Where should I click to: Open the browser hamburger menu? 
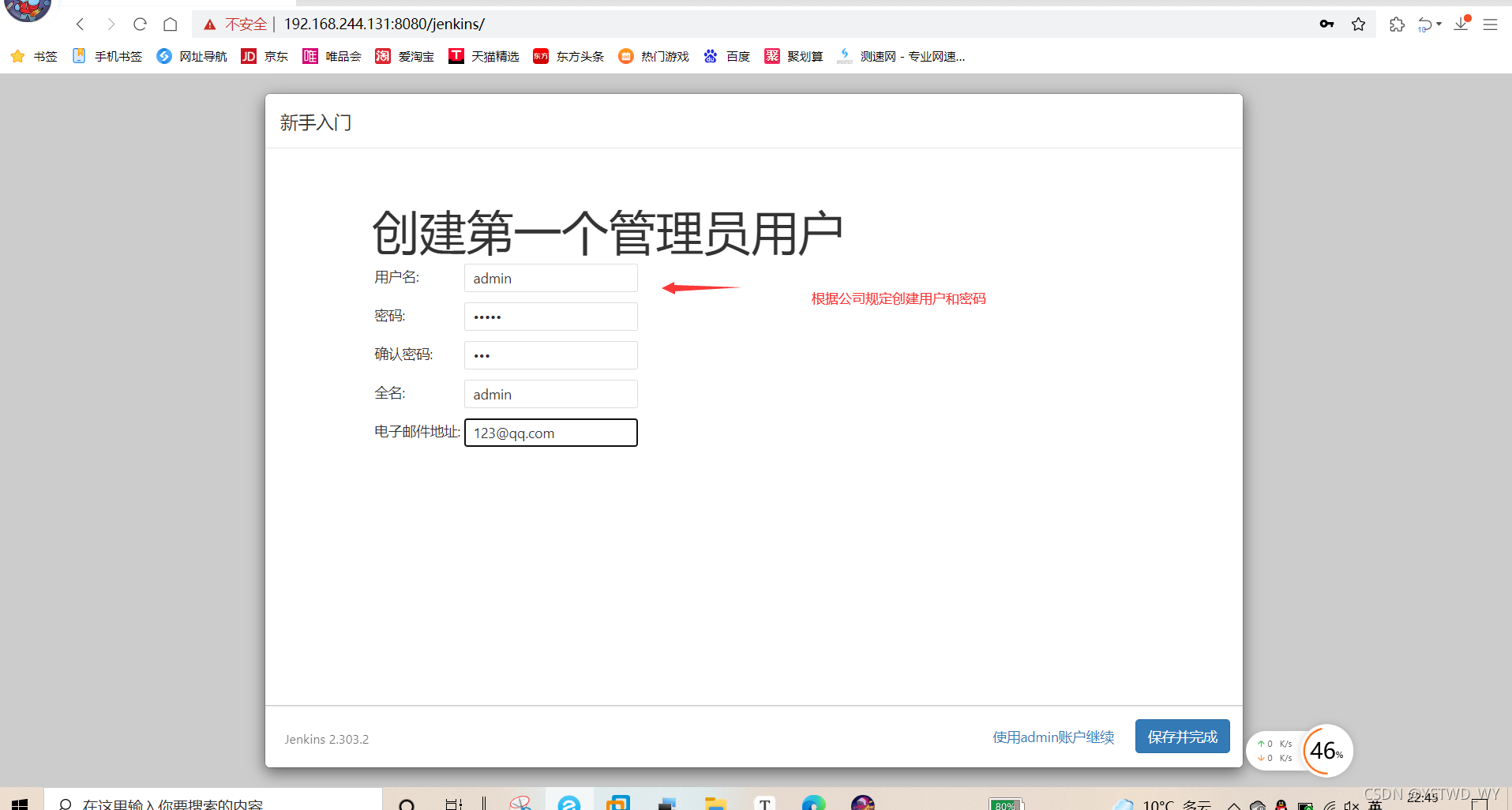point(1491,24)
